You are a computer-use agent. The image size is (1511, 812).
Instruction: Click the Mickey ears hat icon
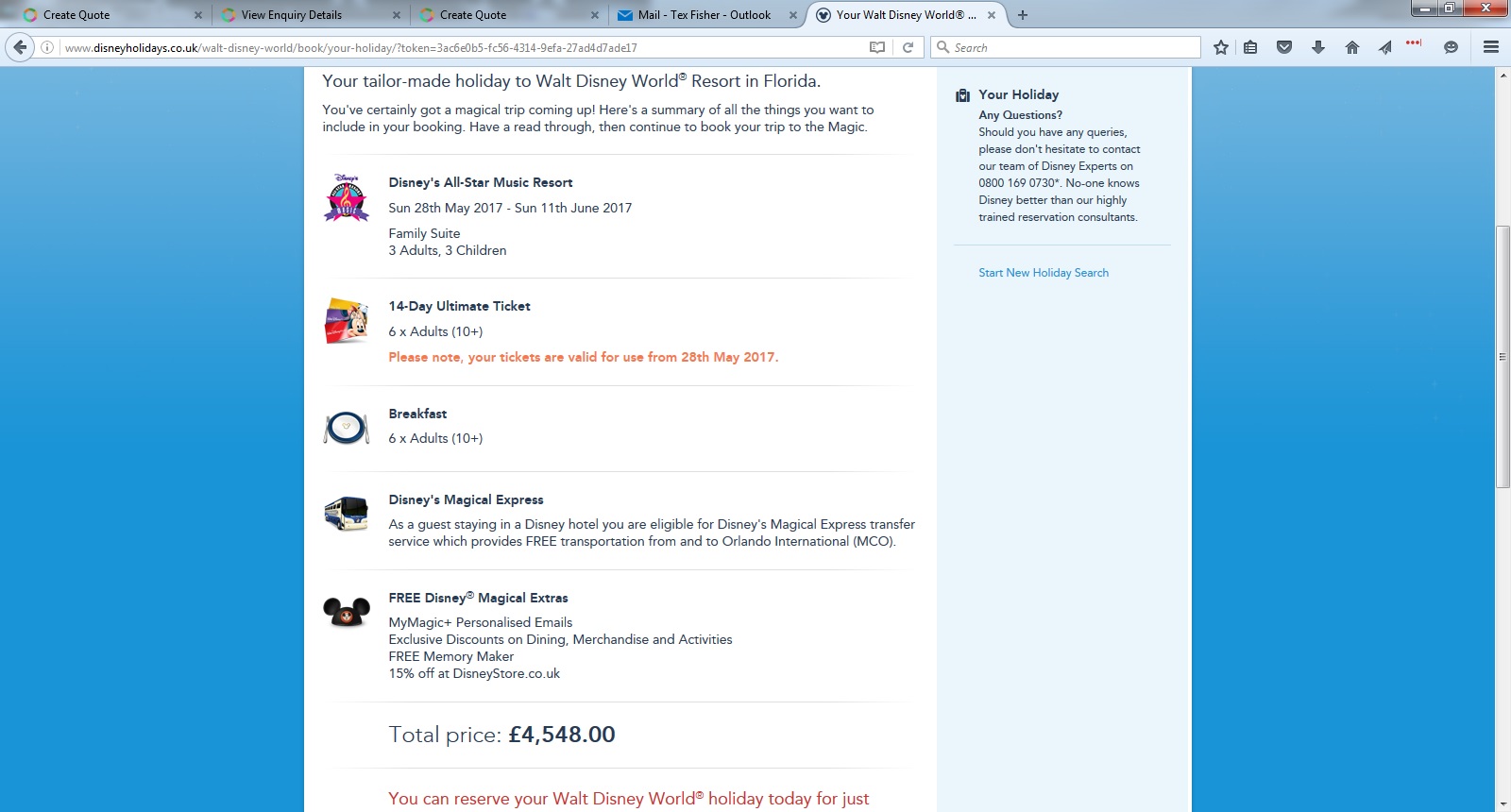coord(347,612)
